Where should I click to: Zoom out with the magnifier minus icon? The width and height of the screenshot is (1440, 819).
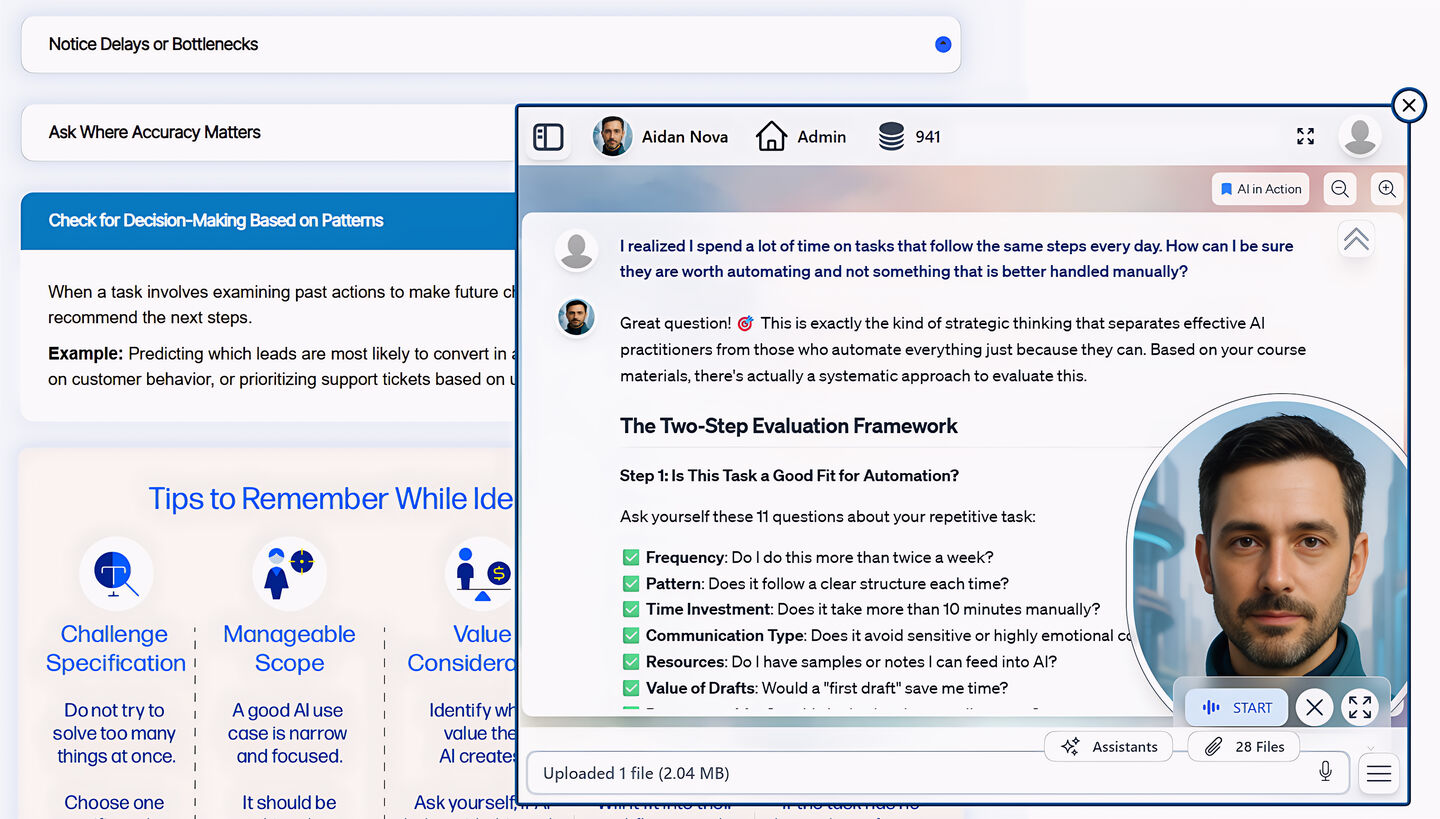click(x=1340, y=189)
